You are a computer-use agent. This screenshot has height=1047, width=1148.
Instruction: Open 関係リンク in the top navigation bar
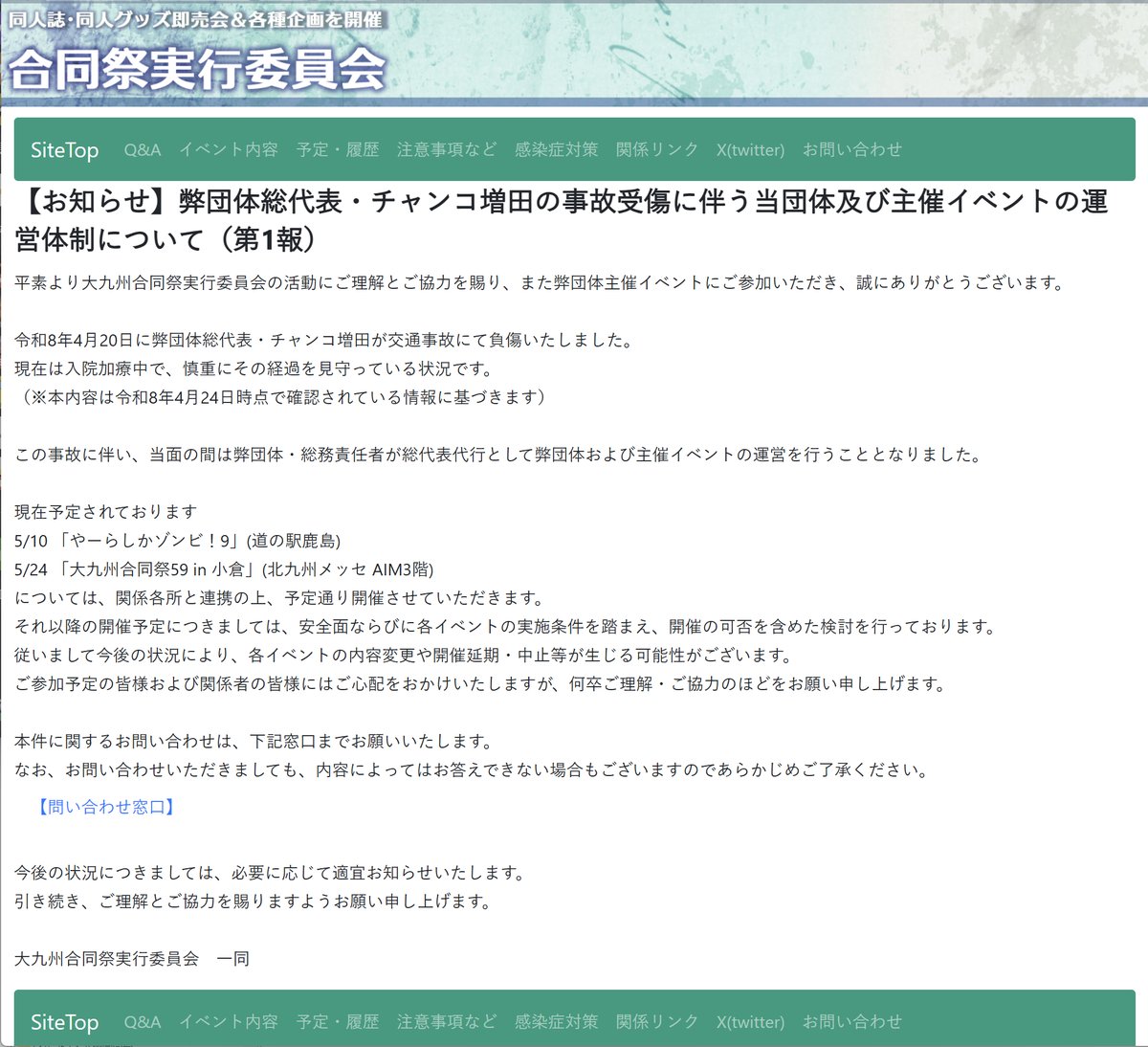pyautogui.click(x=657, y=149)
